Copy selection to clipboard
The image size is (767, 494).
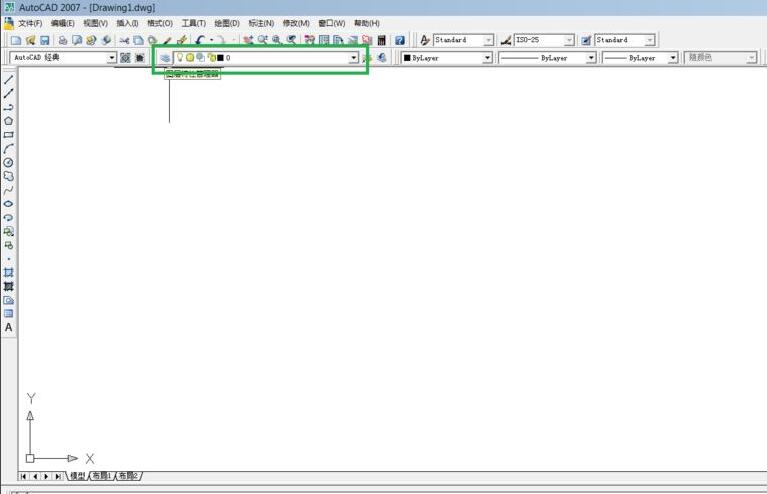138,40
